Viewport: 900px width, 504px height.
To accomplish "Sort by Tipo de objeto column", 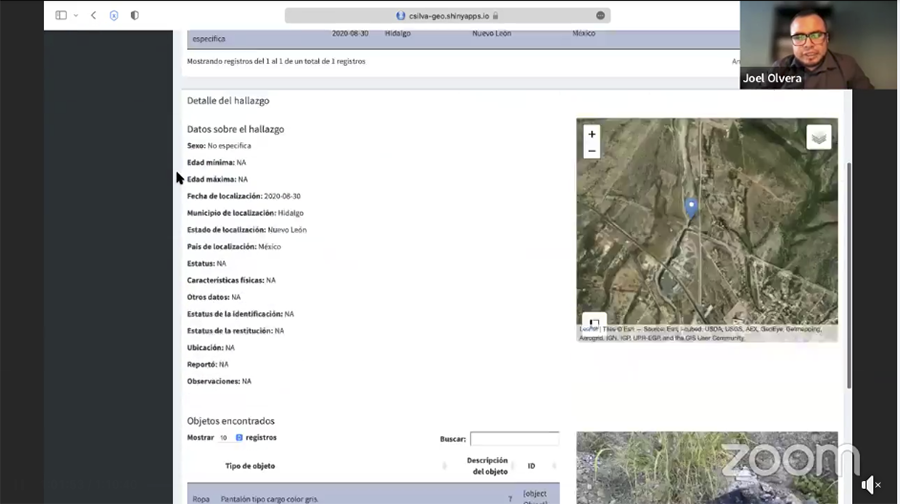I will (x=250, y=466).
